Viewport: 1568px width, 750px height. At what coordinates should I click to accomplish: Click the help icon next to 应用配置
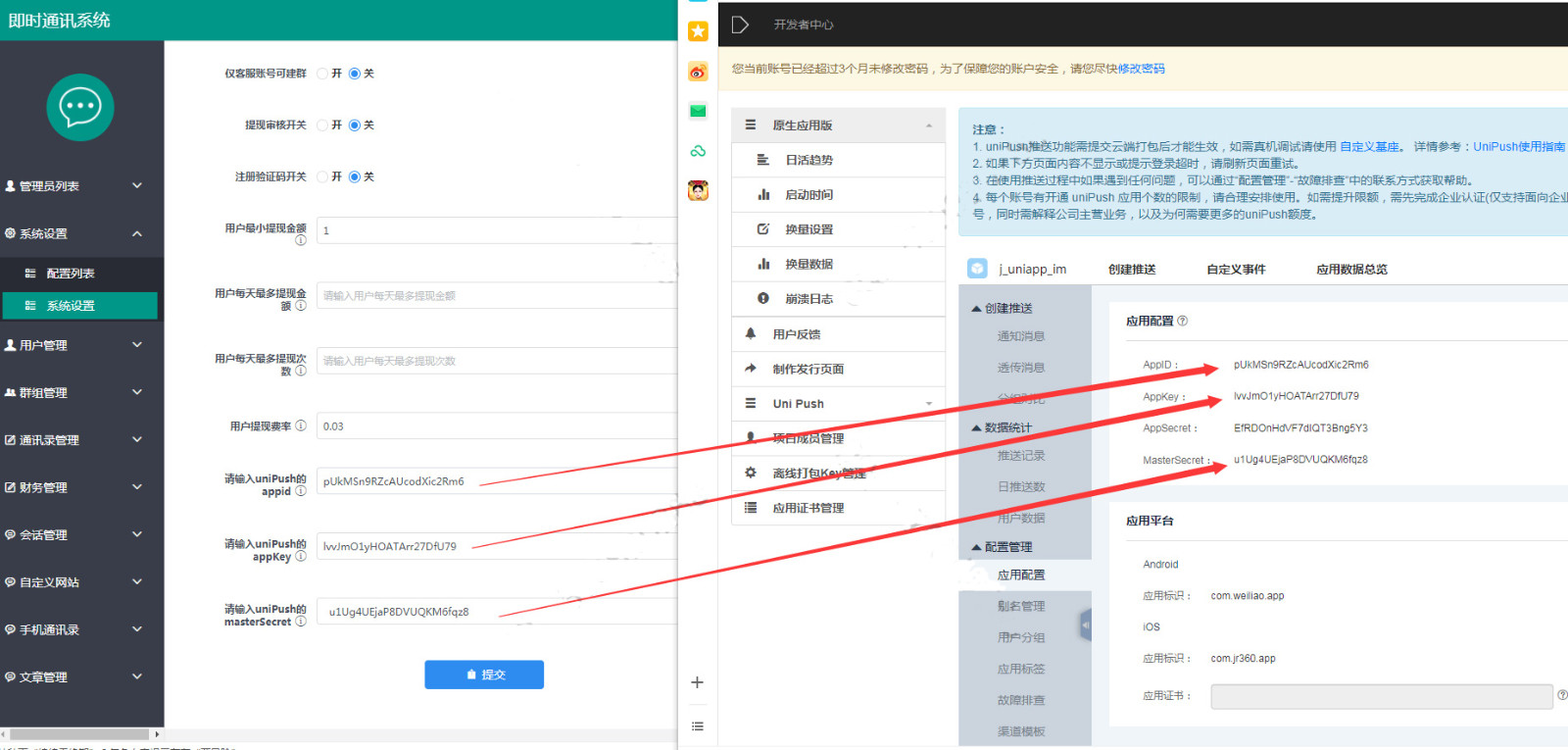pos(1182,321)
